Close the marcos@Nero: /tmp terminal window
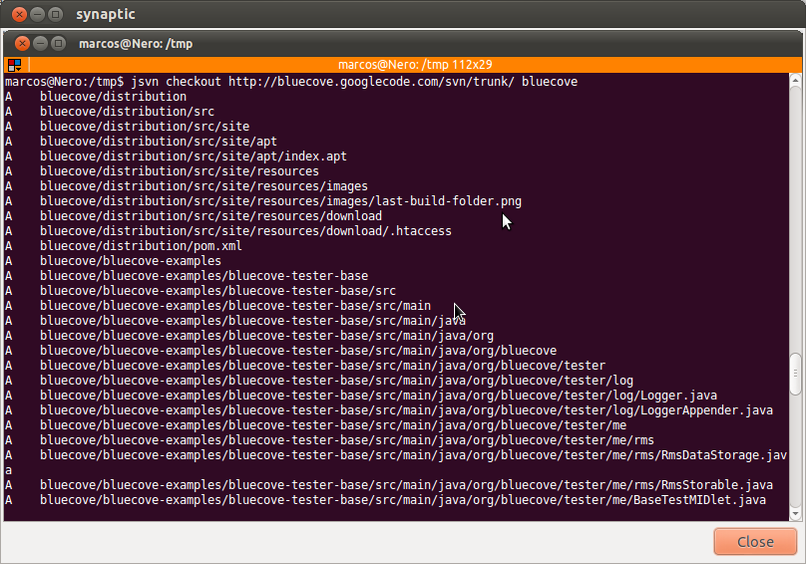806x564 pixels. [x=22, y=44]
